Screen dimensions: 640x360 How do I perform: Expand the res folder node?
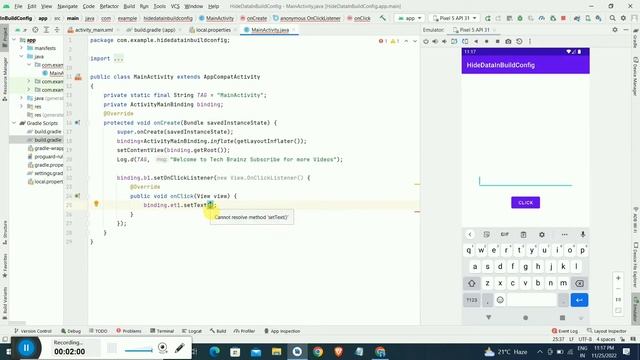pyautogui.click(x=22, y=106)
